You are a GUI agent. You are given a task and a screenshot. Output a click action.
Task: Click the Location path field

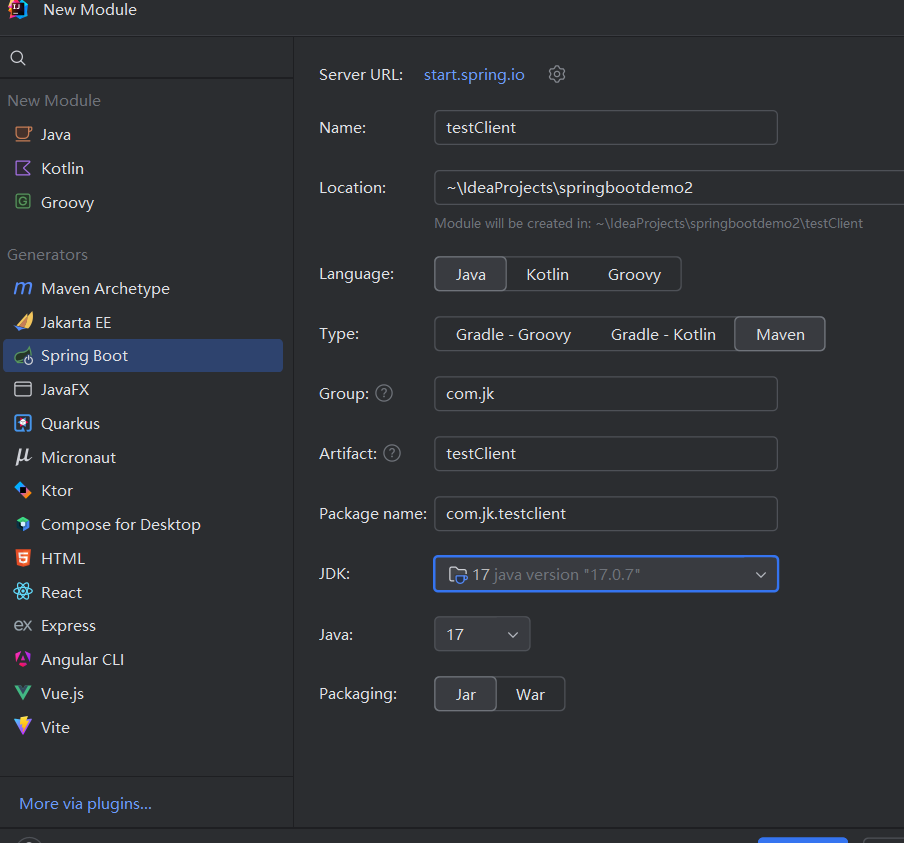669,187
